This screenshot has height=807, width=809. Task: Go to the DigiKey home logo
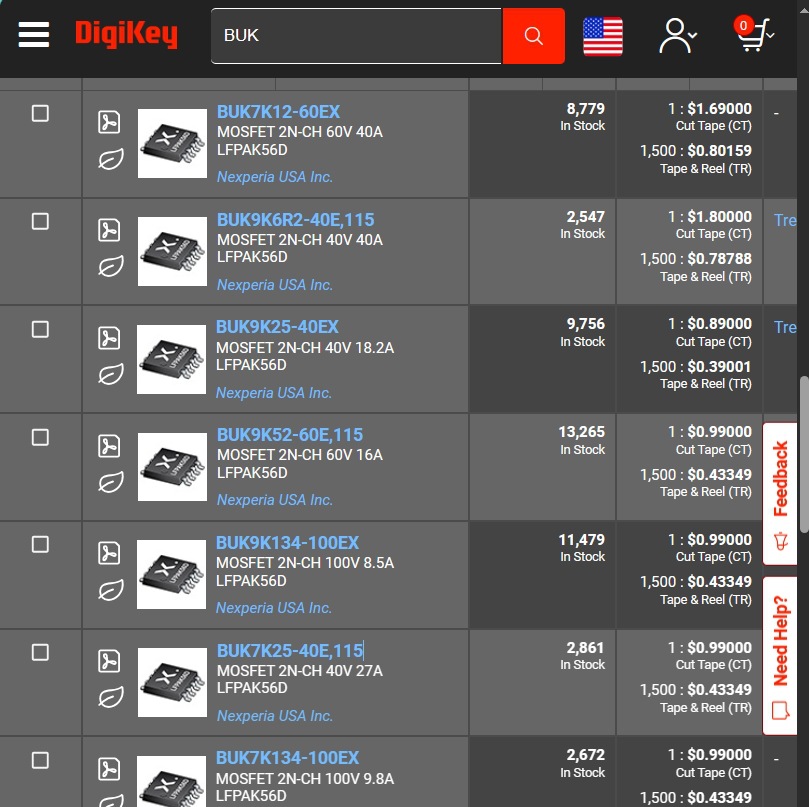(x=126, y=35)
